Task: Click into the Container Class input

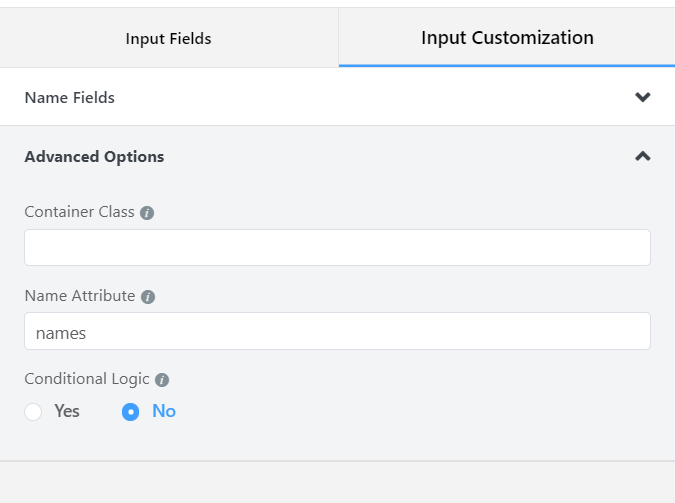Action: point(338,248)
